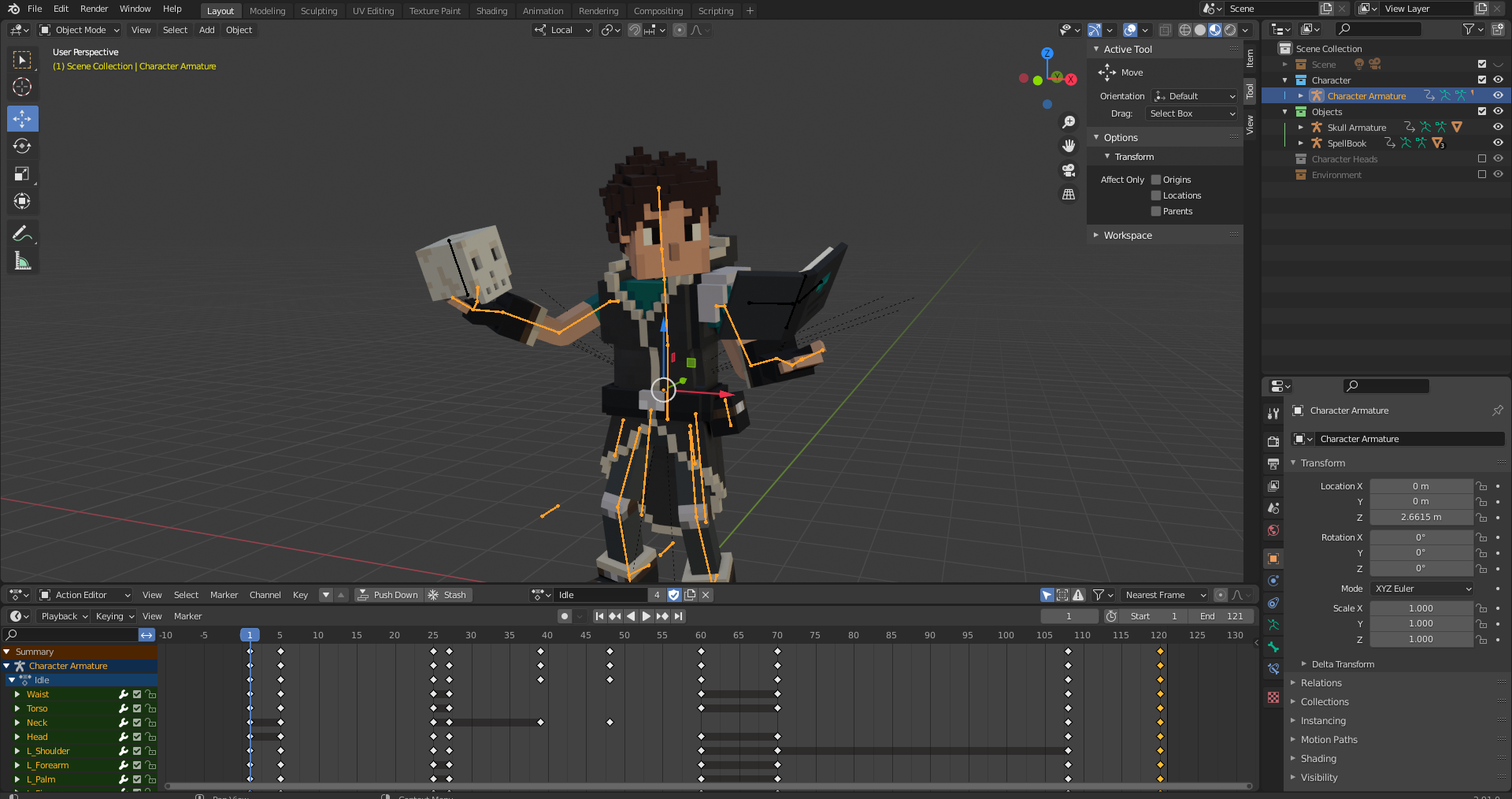Enable Solid viewport shading mode
1512x799 pixels.
(x=1200, y=30)
